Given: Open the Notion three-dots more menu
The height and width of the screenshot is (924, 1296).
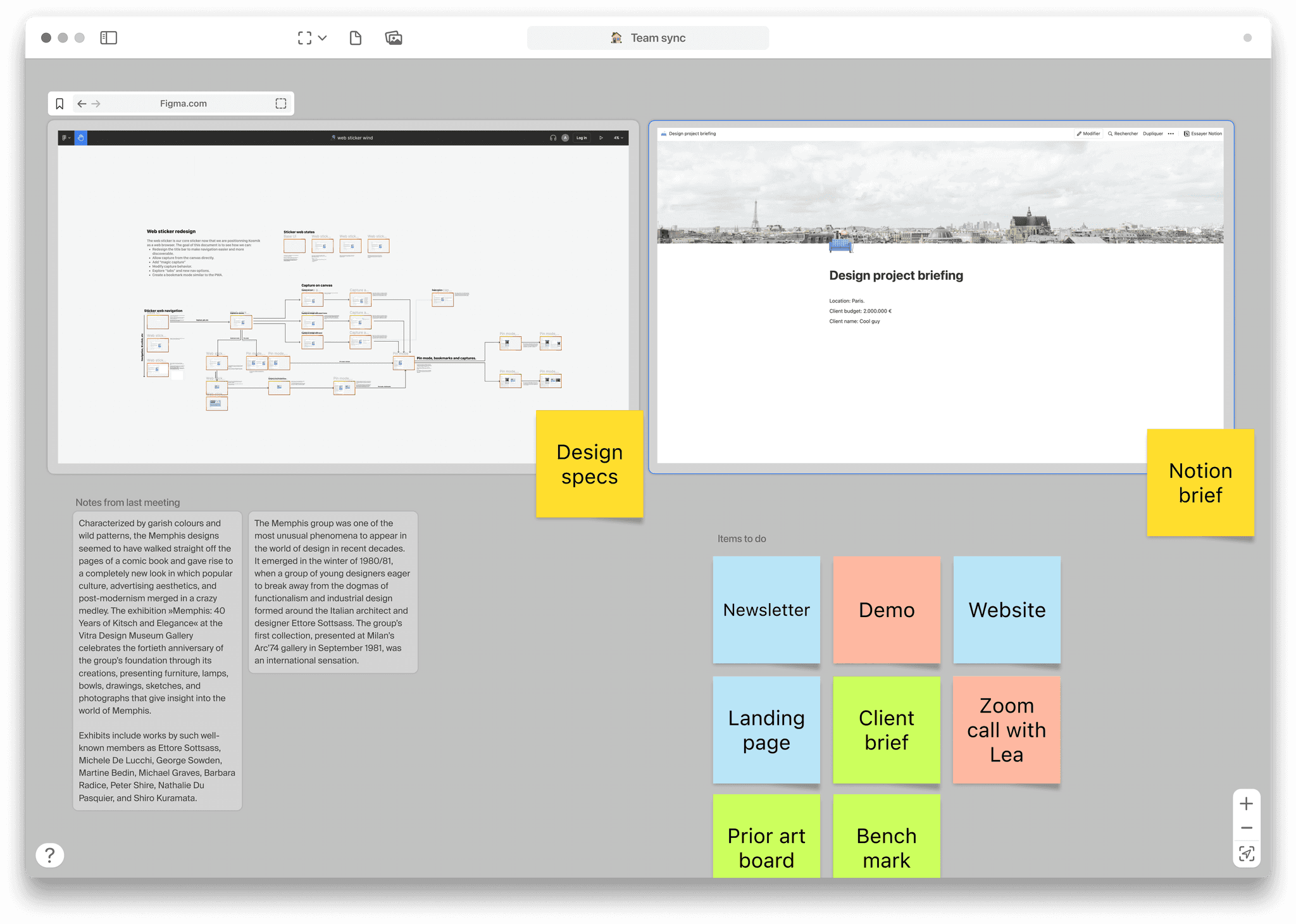Looking at the screenshot, I should point(1171,134).
